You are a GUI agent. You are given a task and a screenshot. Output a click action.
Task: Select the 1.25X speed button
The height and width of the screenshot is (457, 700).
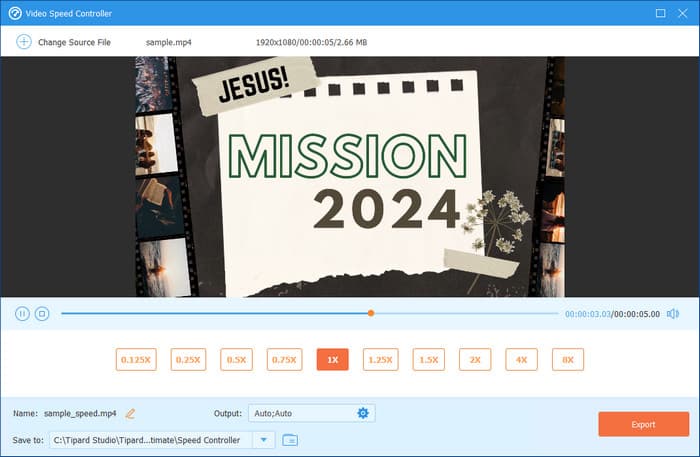(x=380, y=360)
